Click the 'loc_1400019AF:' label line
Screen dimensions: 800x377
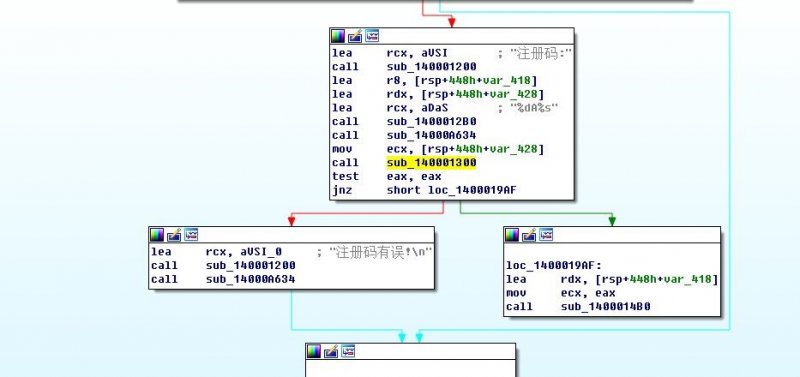point(554,265)
